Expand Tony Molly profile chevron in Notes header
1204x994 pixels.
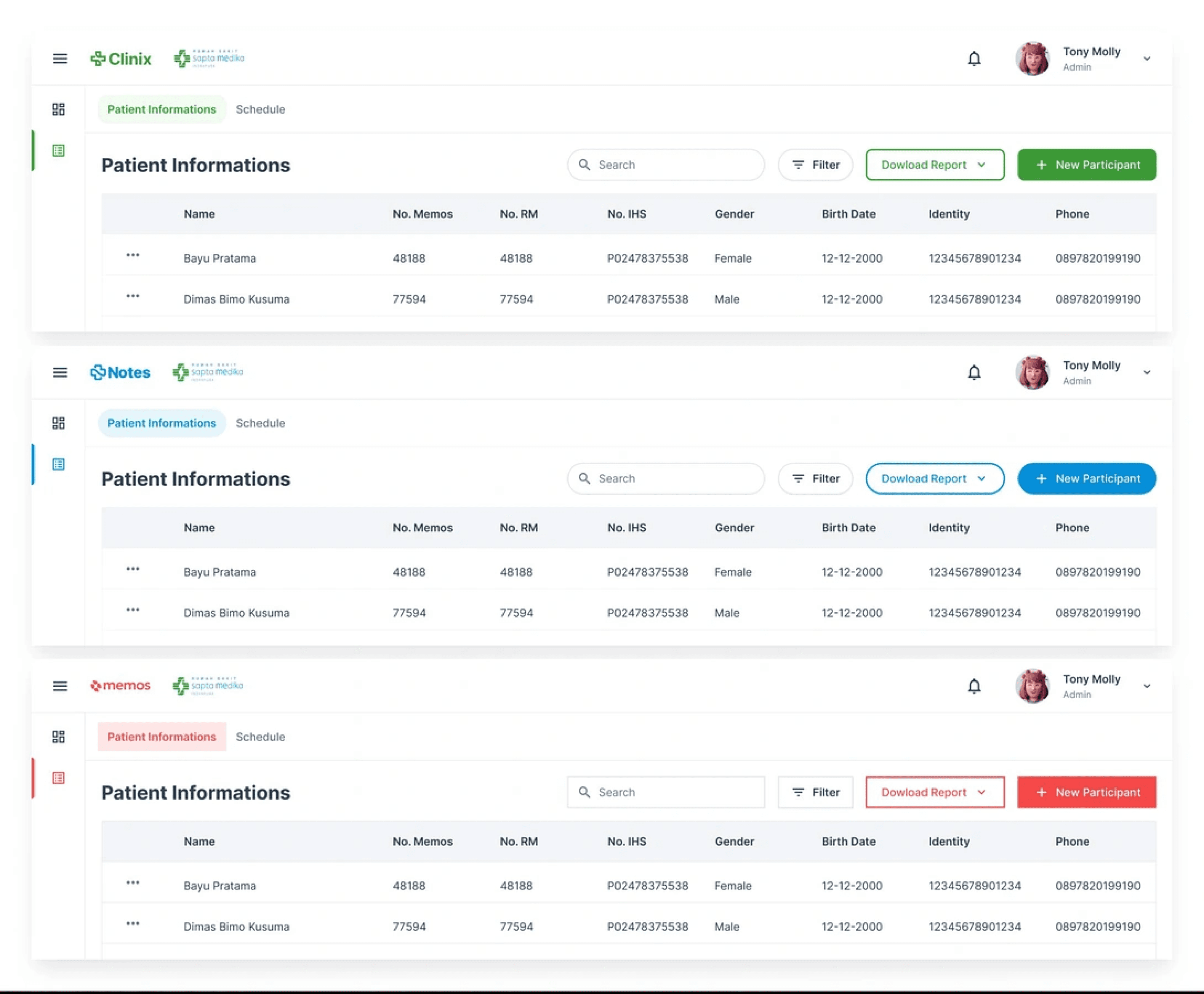1147,372
